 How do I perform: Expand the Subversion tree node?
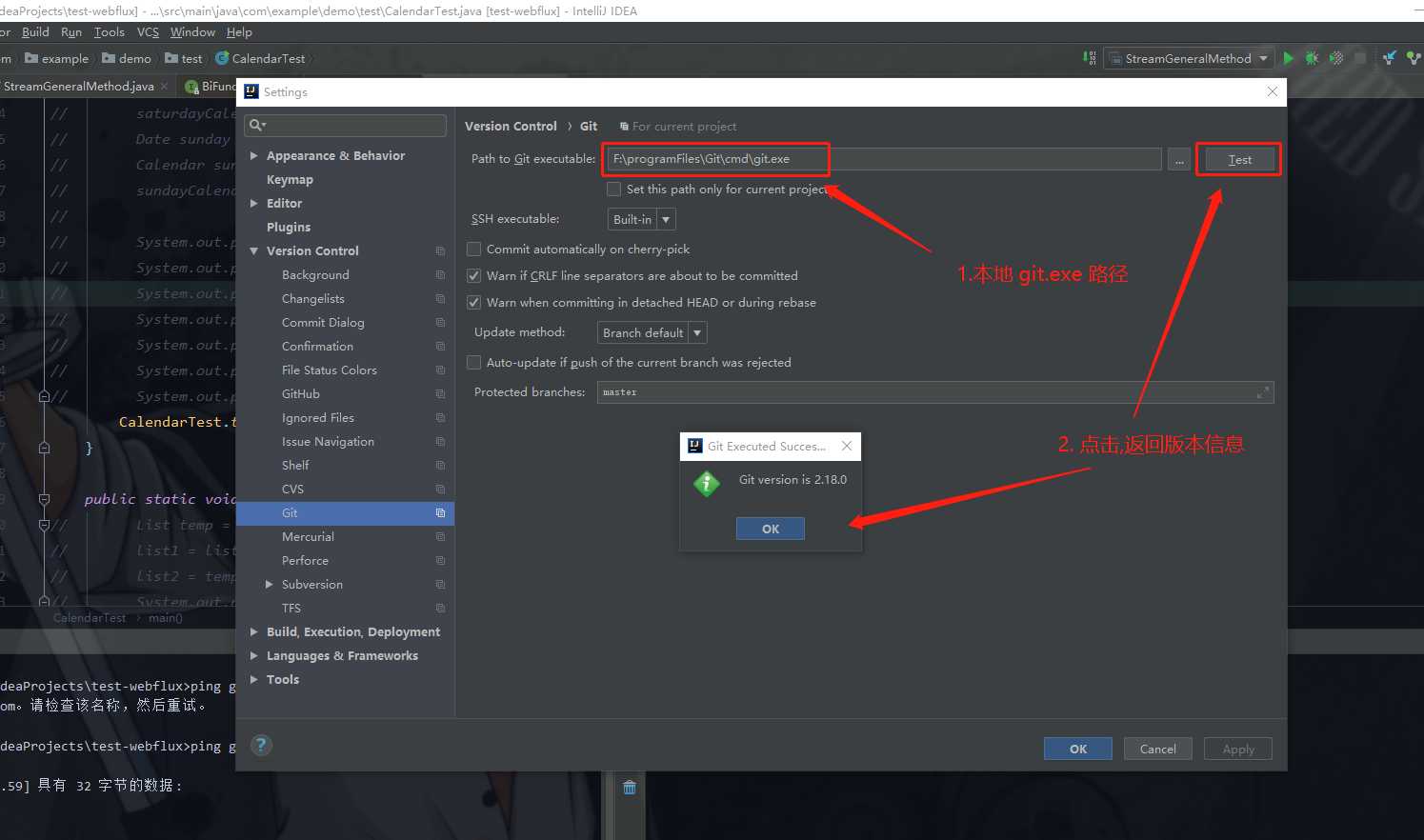tap(270, 584)
